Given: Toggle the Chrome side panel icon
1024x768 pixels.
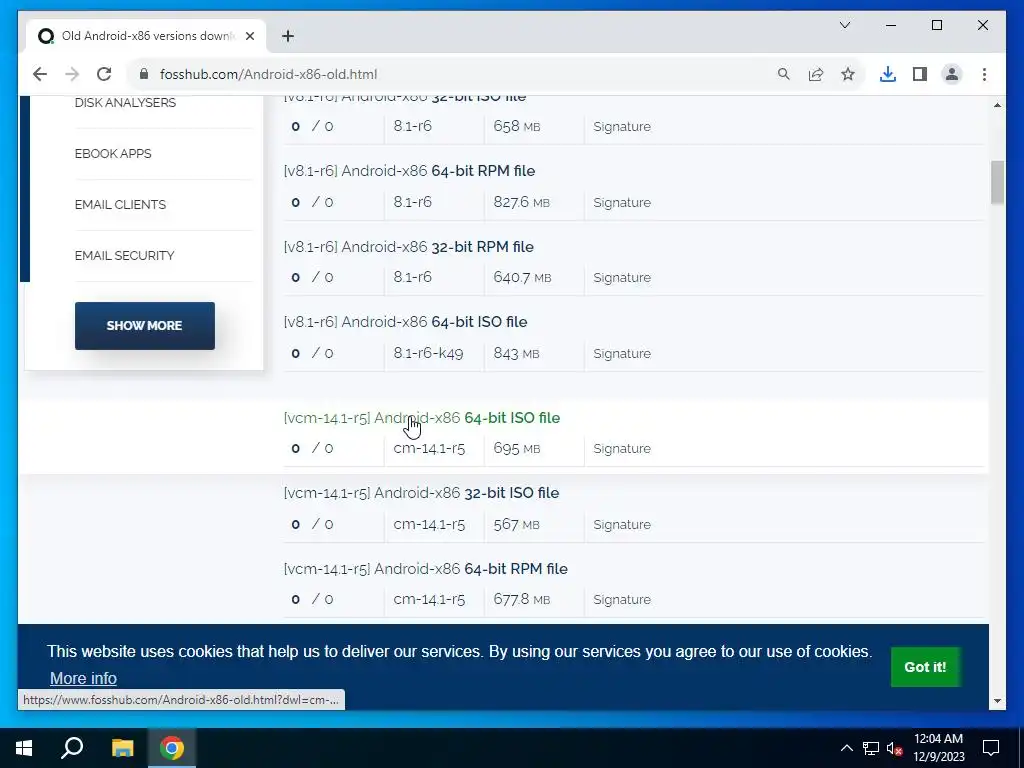Looking at the screenshot, I should coord(920,74).
